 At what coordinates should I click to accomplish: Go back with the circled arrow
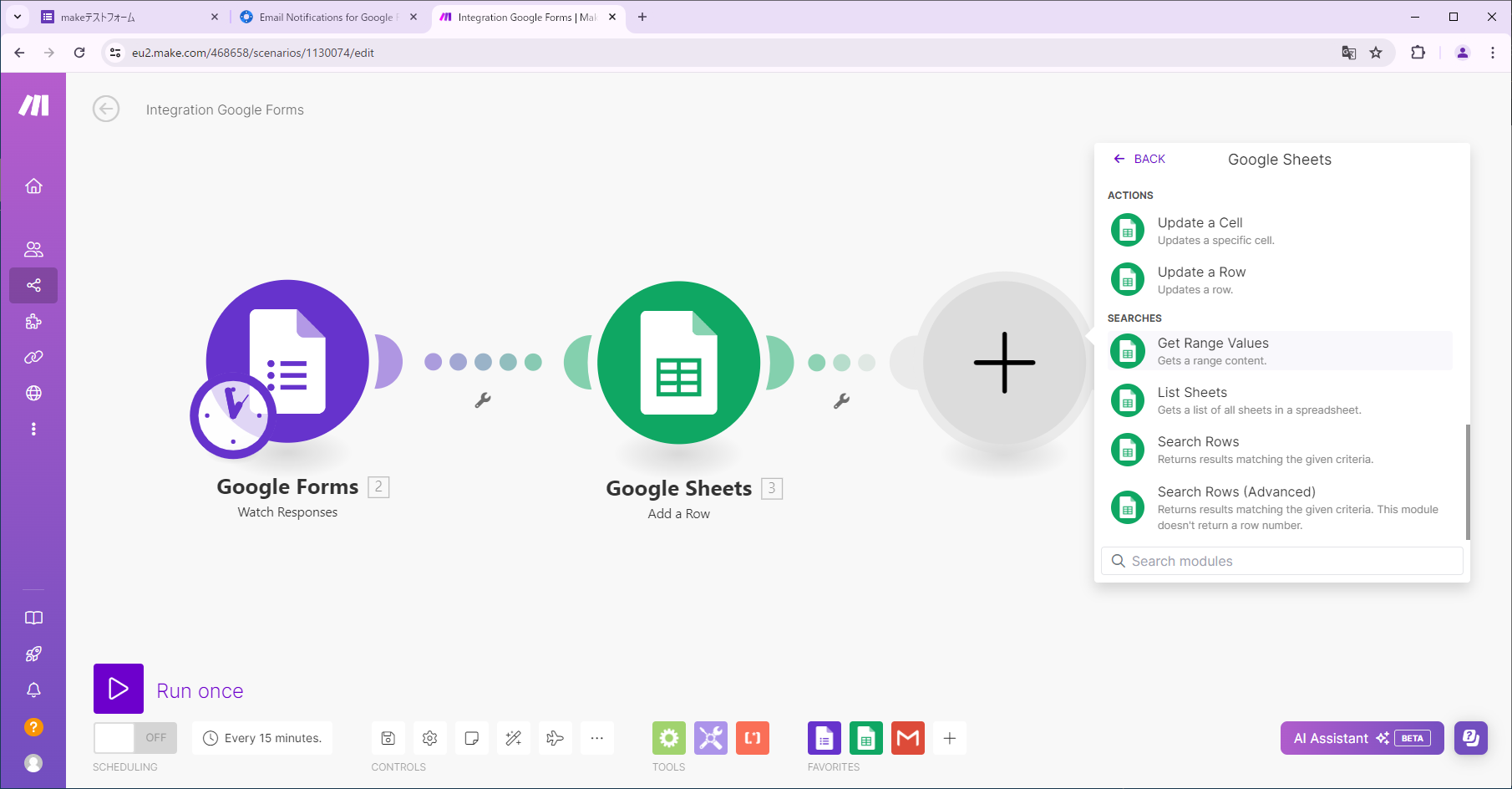(x=106, y=109)
